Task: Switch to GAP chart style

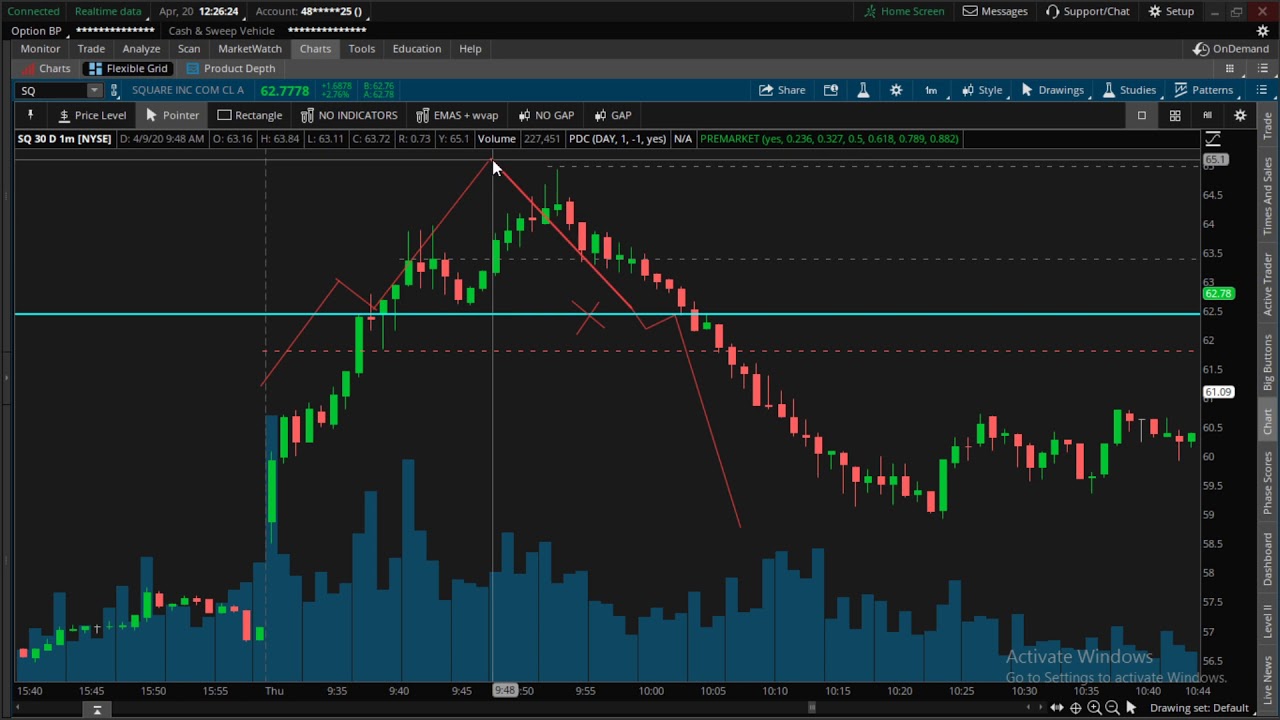Action: tap(612, 115)
